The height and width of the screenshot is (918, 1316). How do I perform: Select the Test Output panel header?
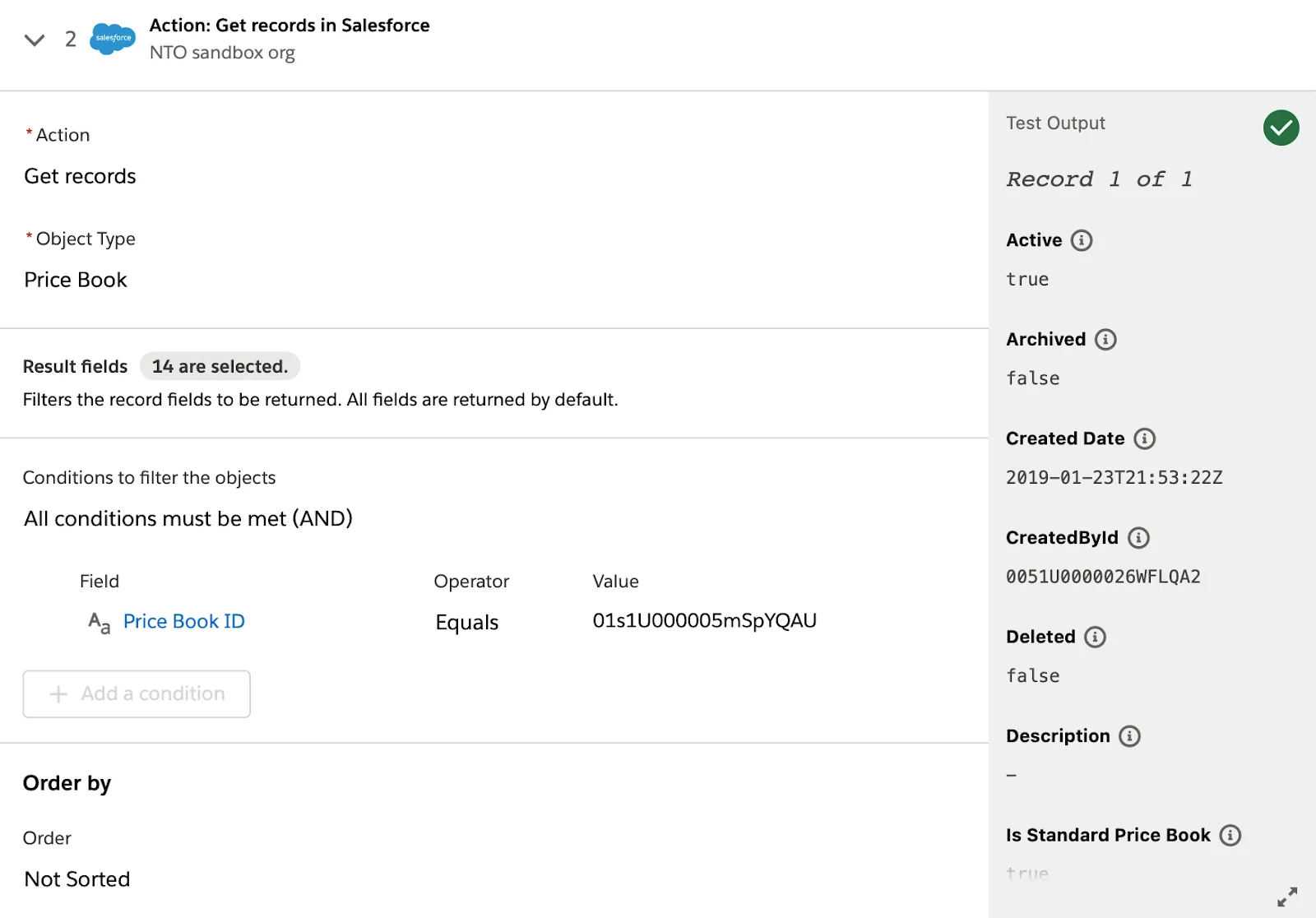[x=1054, y=123]
